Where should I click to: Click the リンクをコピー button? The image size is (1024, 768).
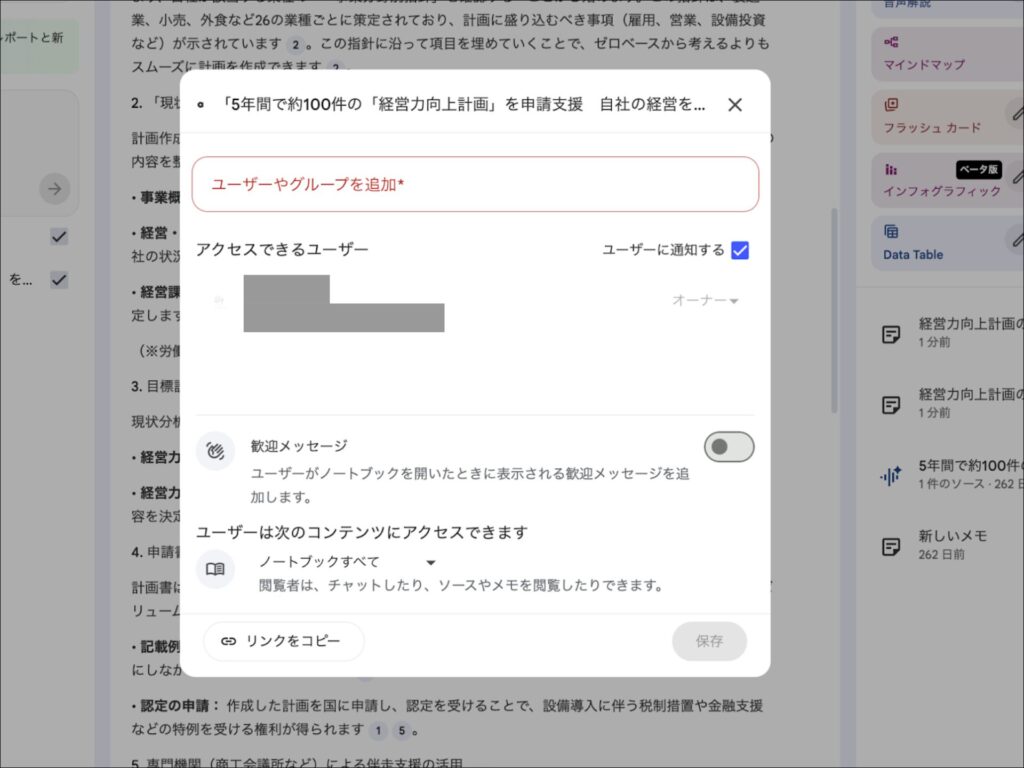pos(283,641)
